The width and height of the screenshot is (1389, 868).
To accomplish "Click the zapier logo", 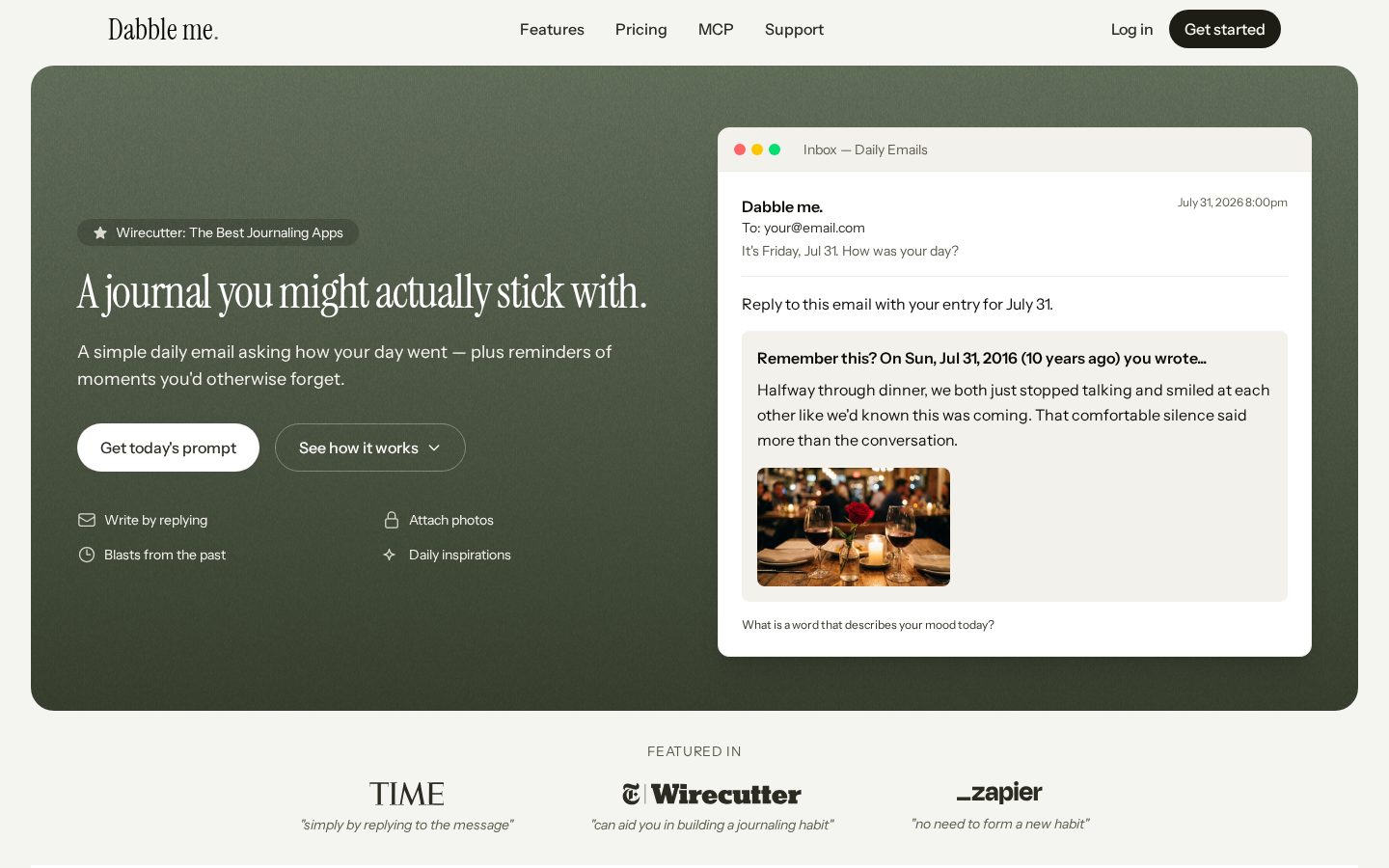I will (x=999, y=793).
